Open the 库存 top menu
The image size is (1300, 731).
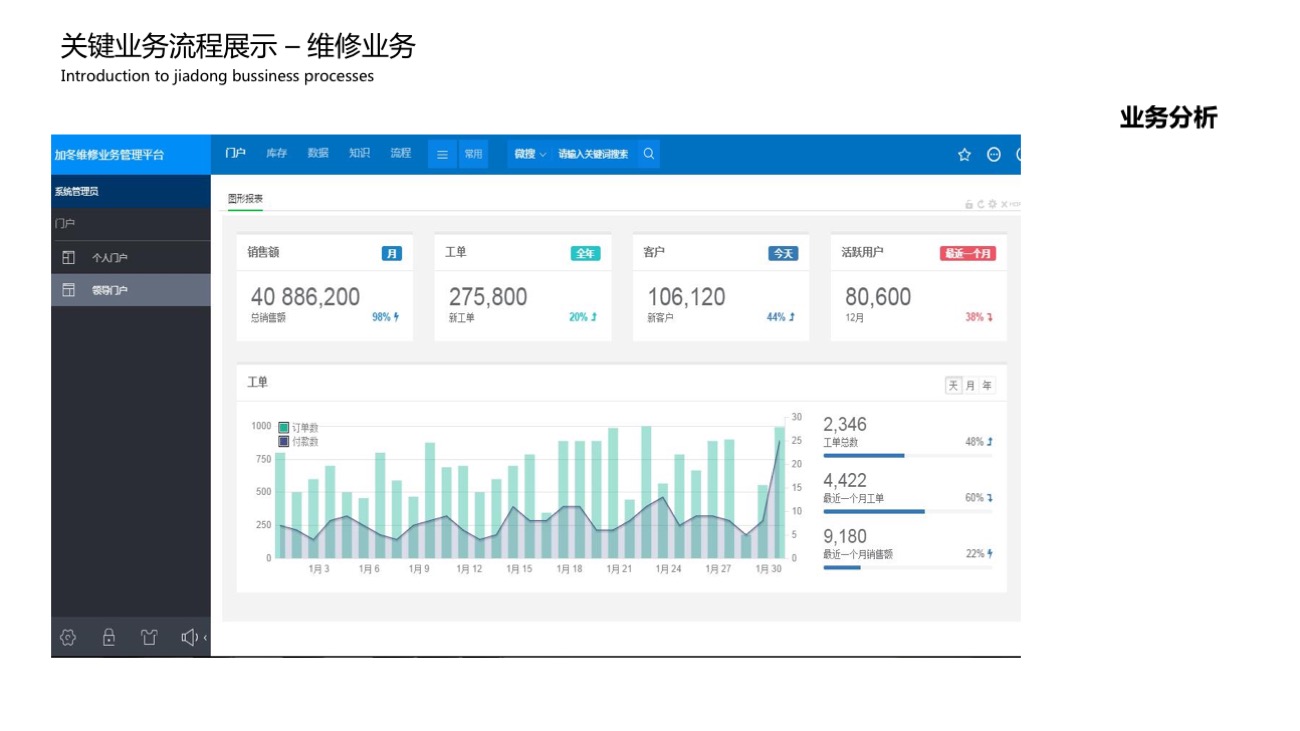pyautogui.click(x=276, y=153)
